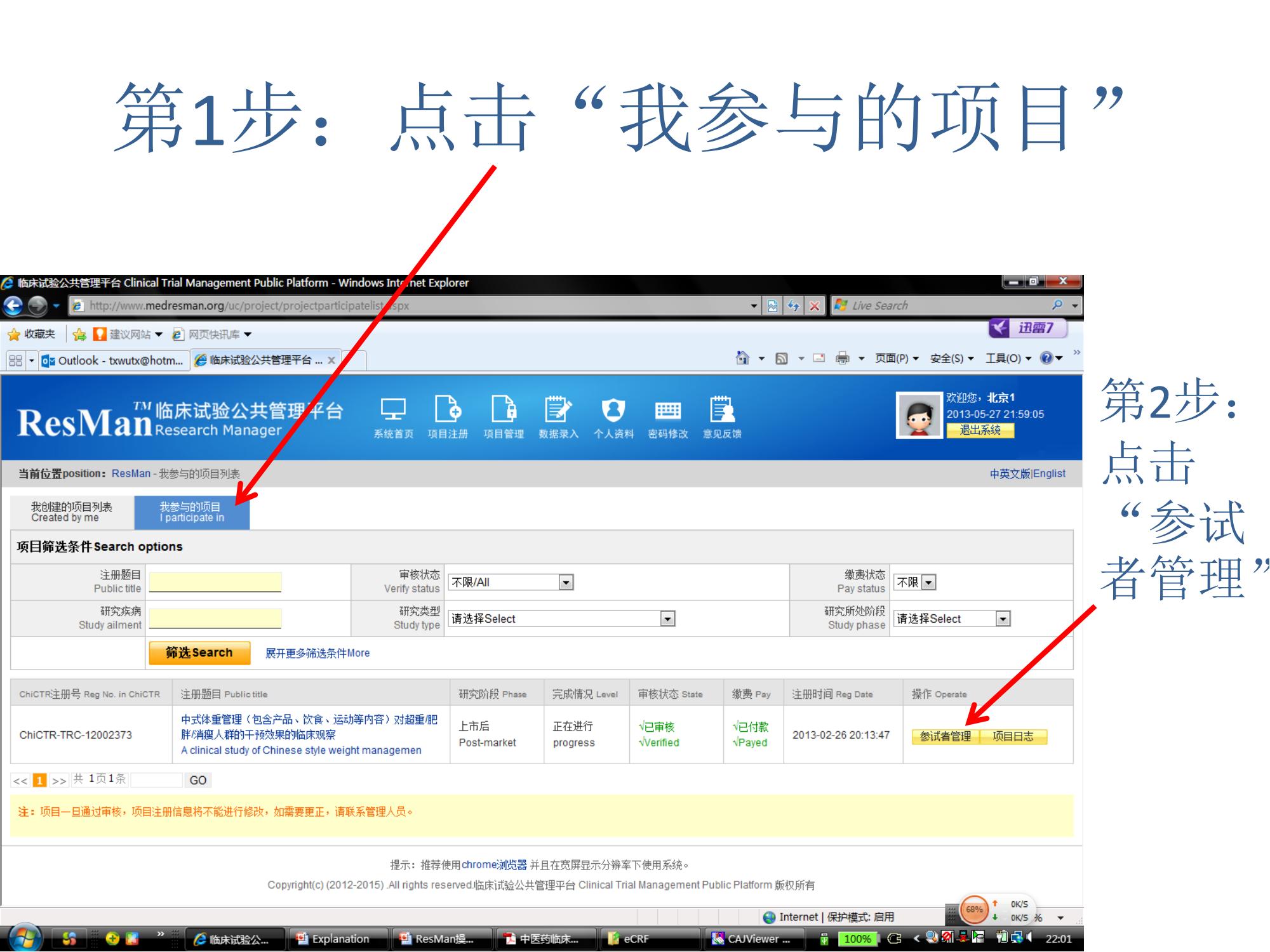
Task: Click the 项目日志 button
Action: tap(1013, 736)
